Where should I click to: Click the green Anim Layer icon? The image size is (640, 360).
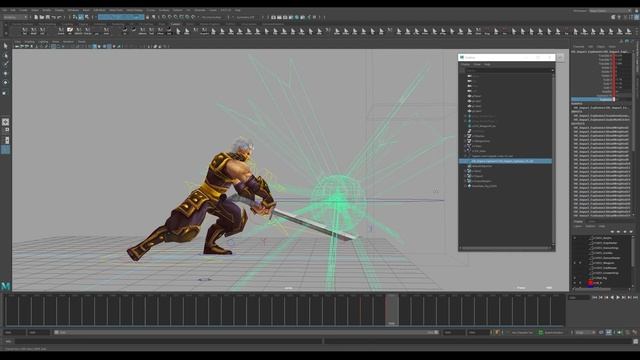541,333
